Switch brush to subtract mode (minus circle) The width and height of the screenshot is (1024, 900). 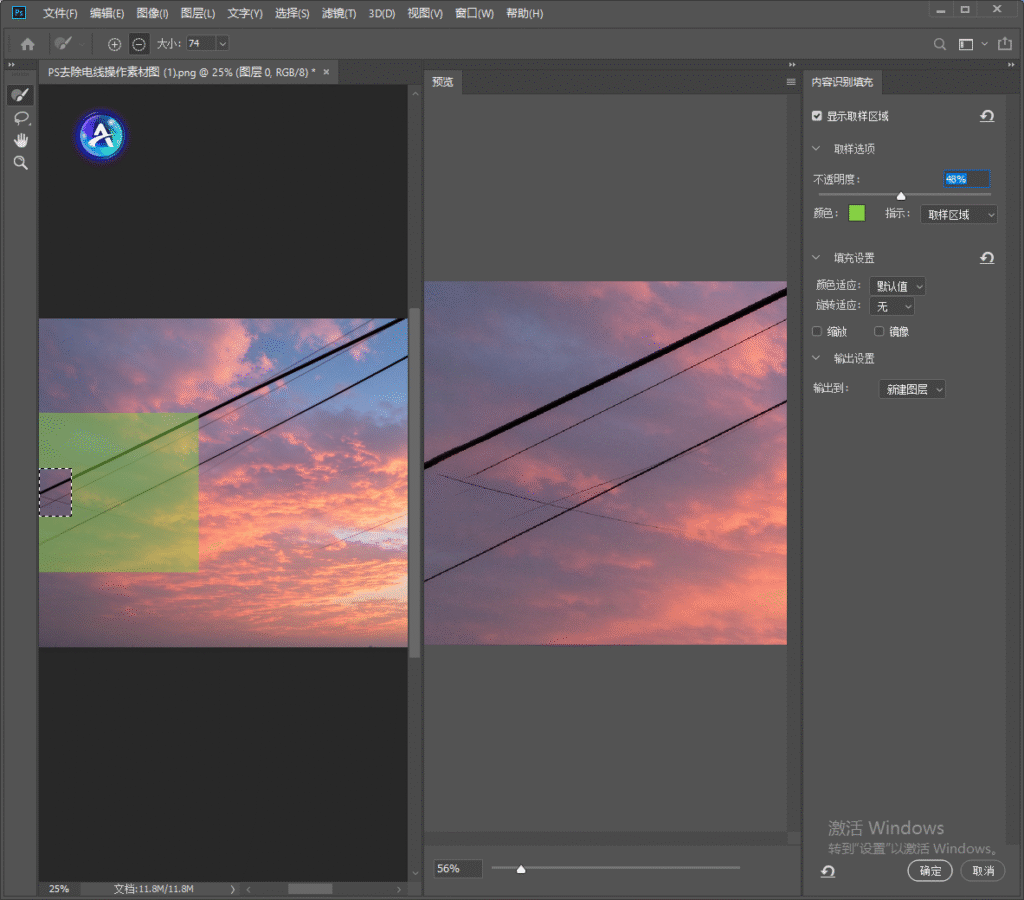click(138, 44)
